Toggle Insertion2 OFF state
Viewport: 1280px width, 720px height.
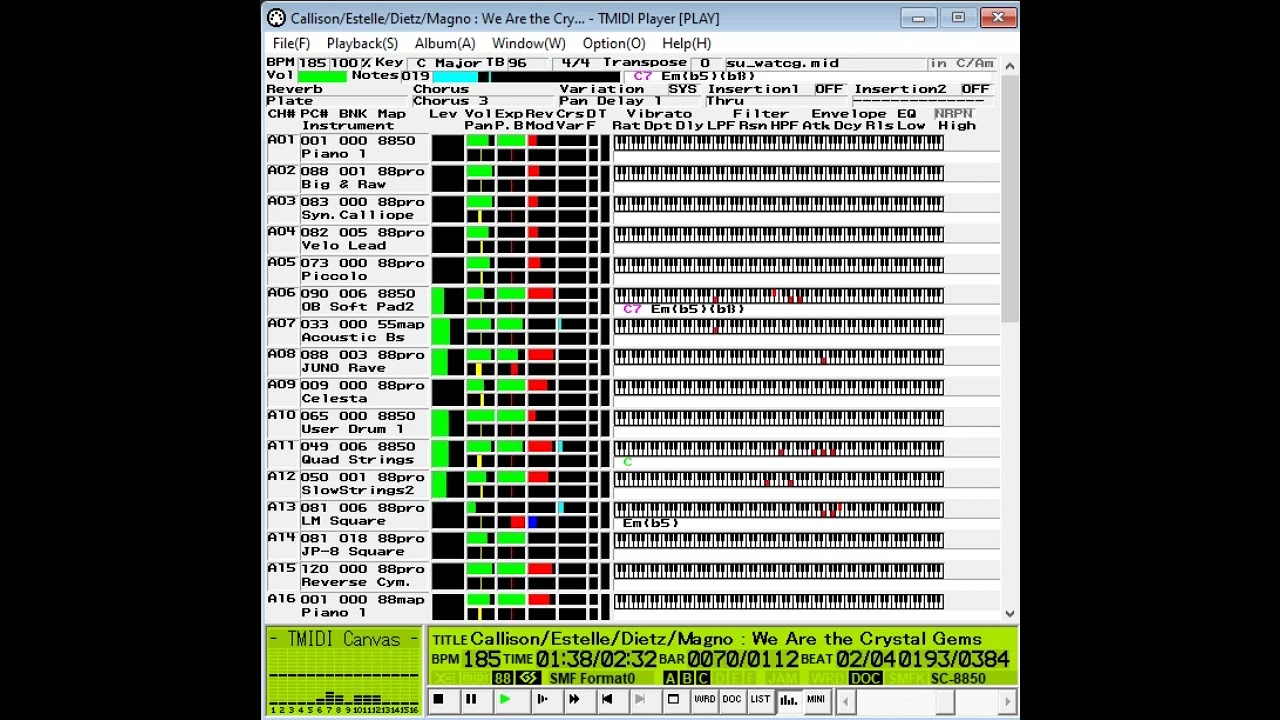(975, 89)
